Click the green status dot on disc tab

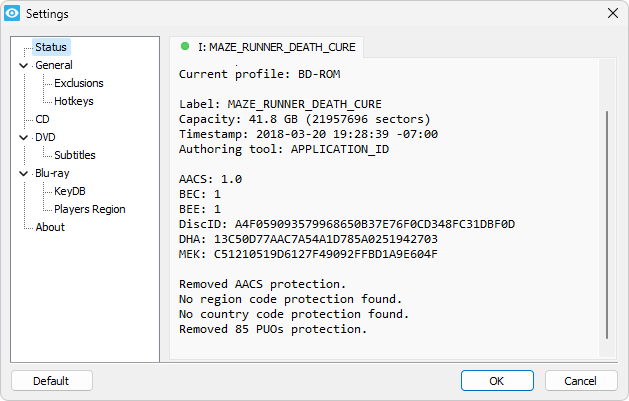pos(185,47)
